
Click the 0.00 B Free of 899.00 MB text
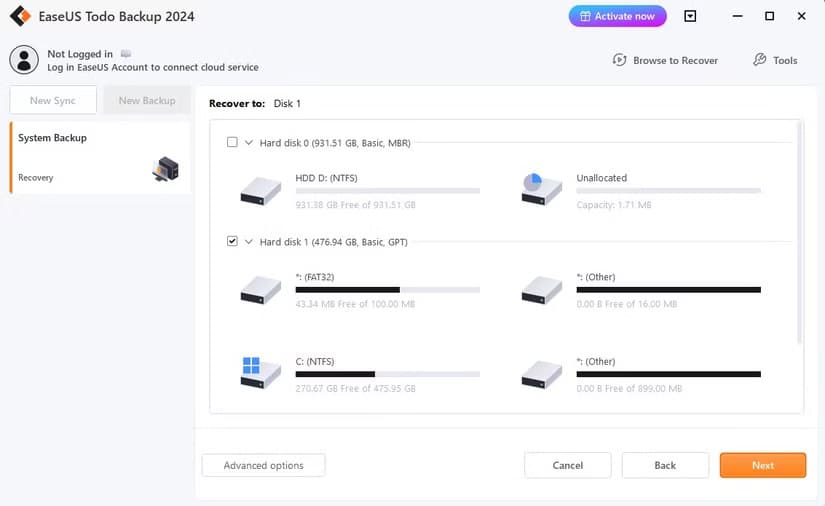point(629,389)
